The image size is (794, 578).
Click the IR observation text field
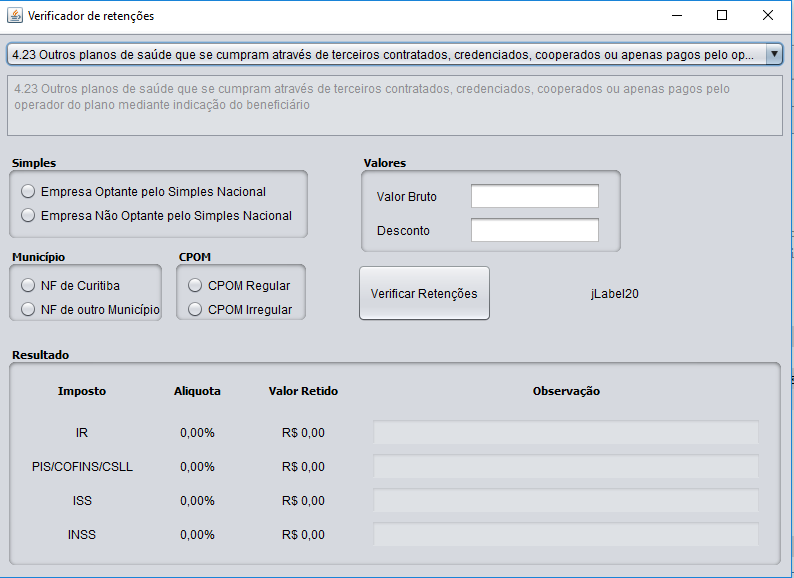pyautogui.click(x=566, y=432)
